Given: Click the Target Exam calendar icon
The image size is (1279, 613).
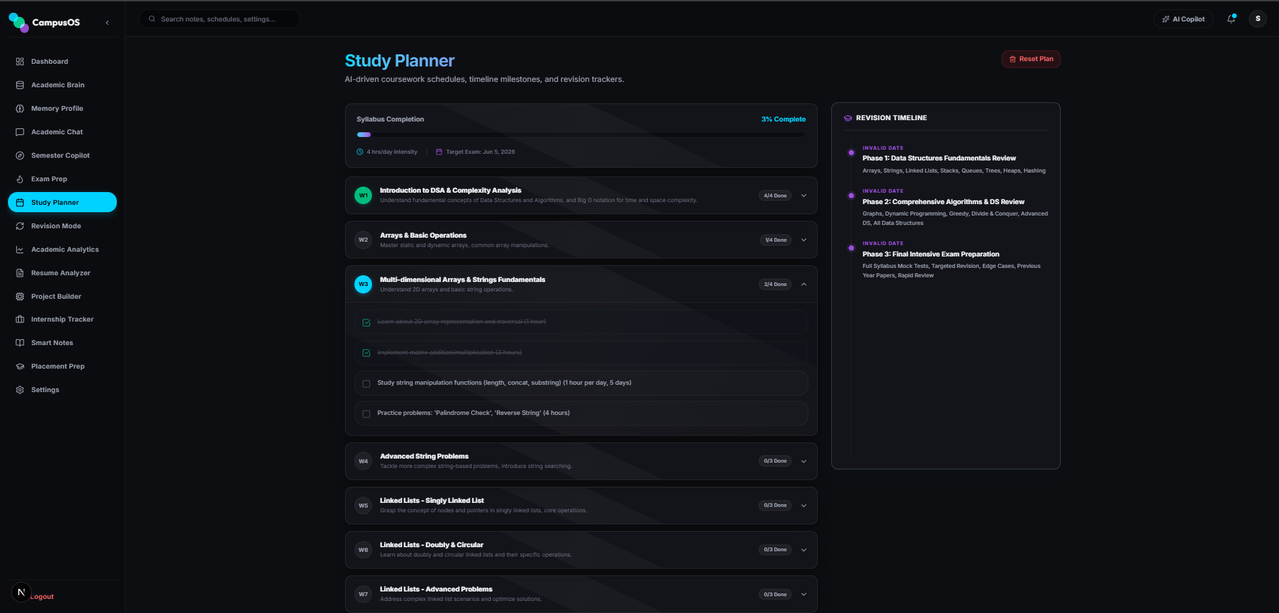Looking at the screenshot, I should pos(439,152).
